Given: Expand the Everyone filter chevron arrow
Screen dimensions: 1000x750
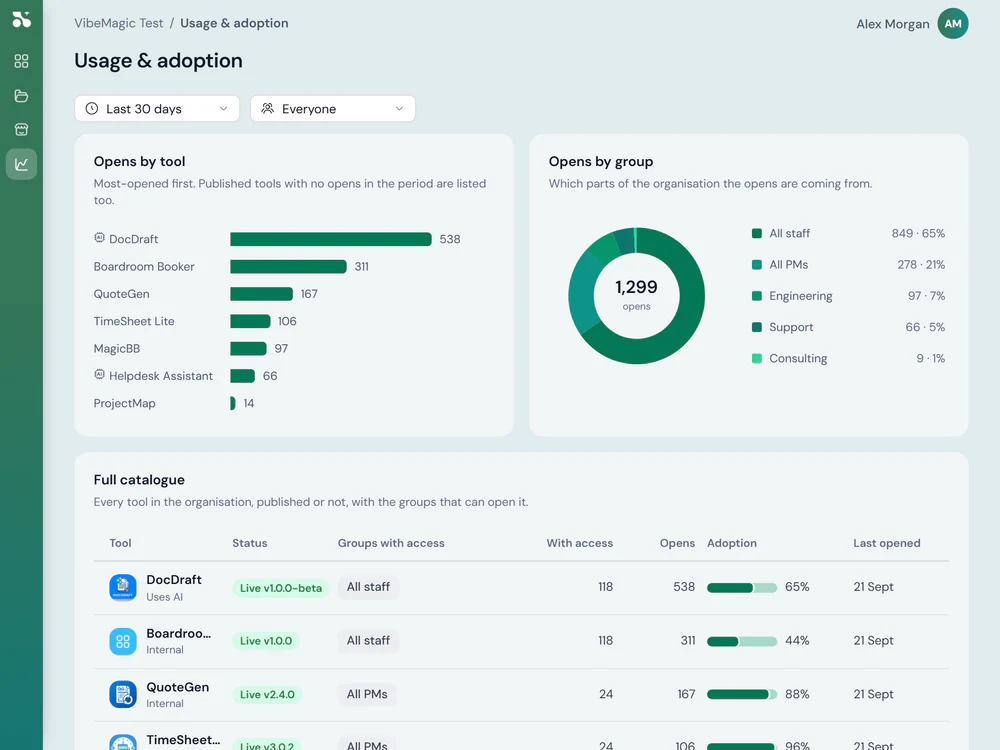Looking at the screenshot, I should (x=399, y=108).
